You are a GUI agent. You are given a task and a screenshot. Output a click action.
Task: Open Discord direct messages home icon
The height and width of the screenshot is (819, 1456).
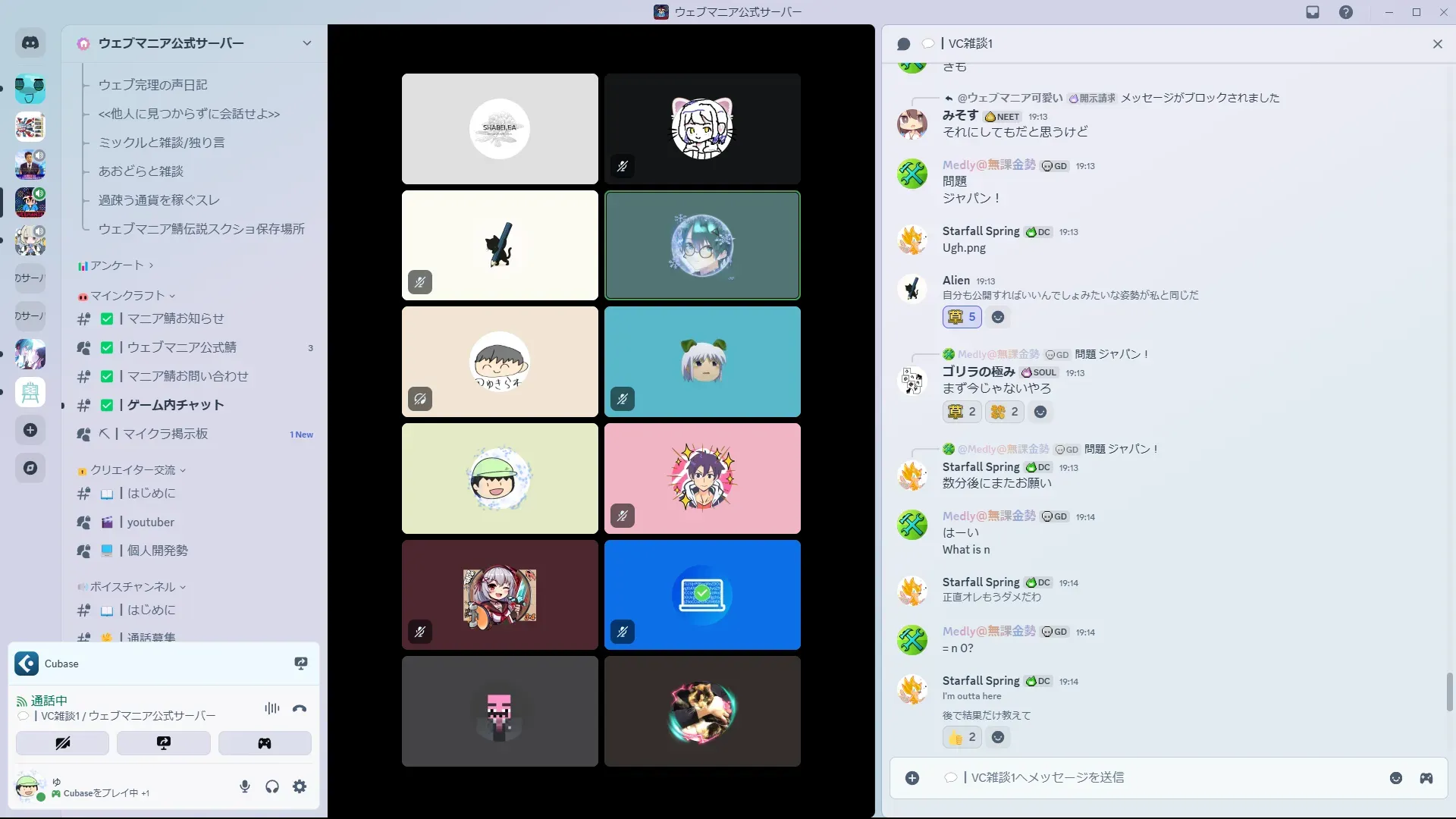click(x=30, y=43)
